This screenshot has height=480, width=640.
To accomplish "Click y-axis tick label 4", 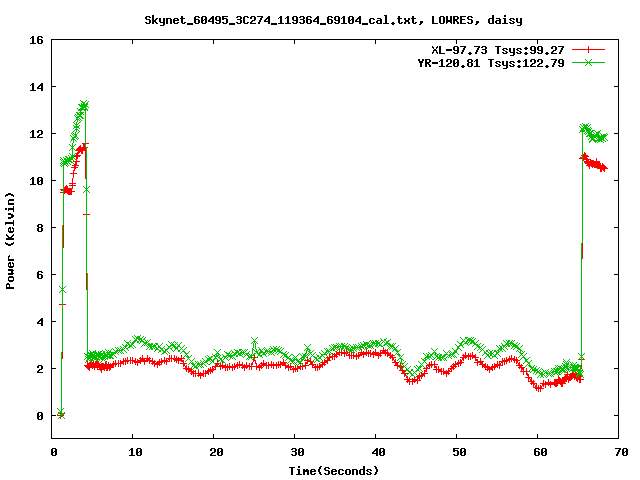I will (x=38, y=322).
